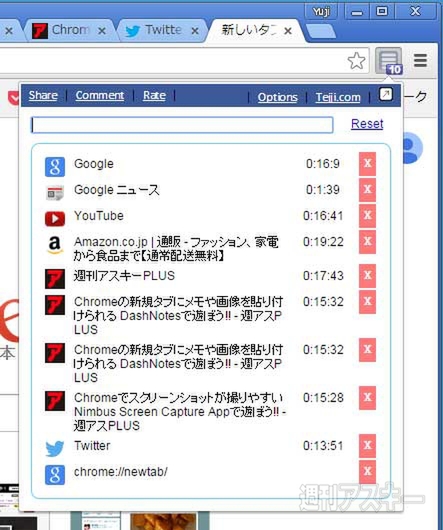Screen dimensions: 443x530
Task: Remove the Google ニュース entry
Action: tap(367, 190)
